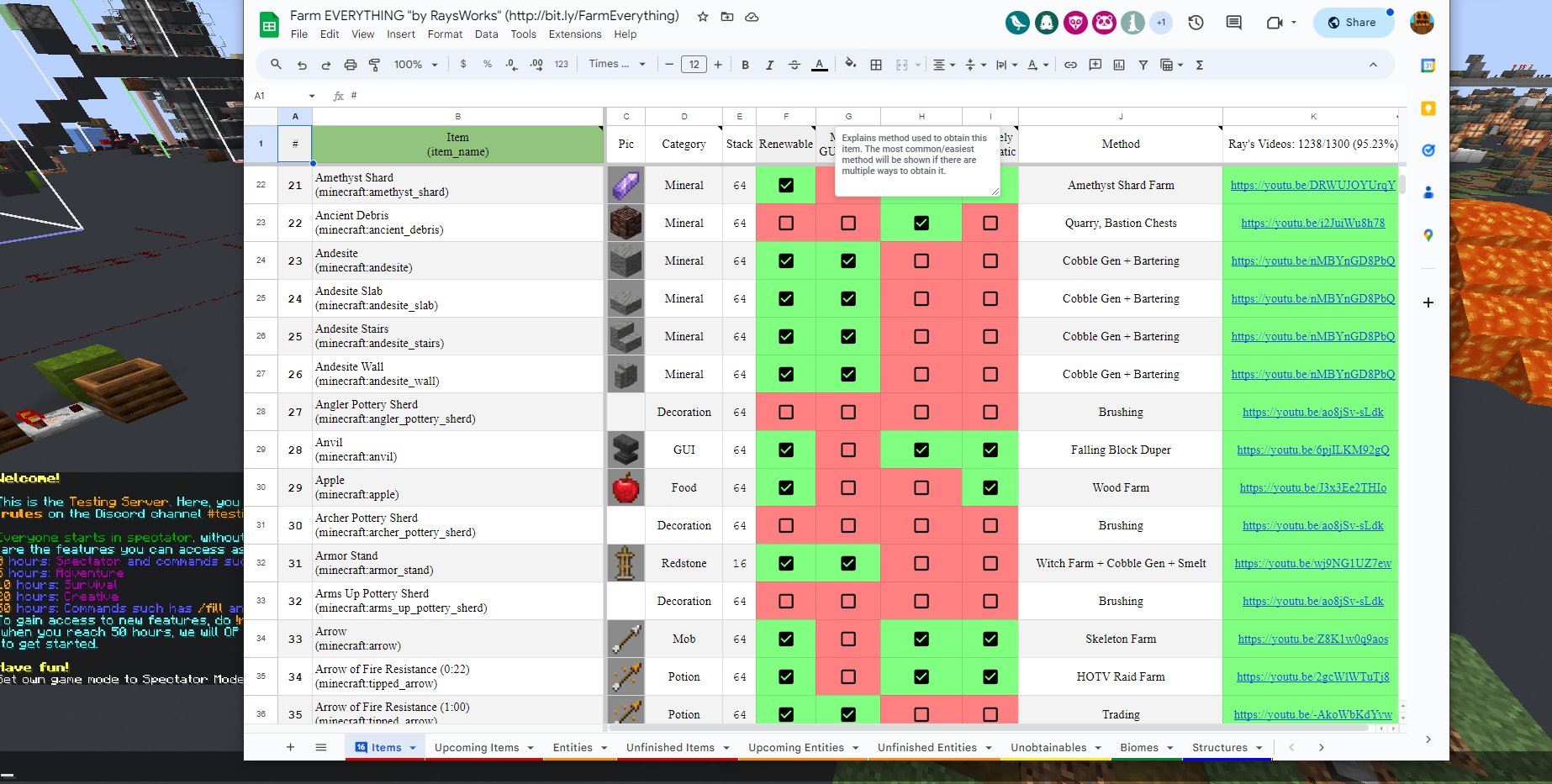Click the redo icon in the toolbar
The image size is (1552, 784).
click(326, 65)
